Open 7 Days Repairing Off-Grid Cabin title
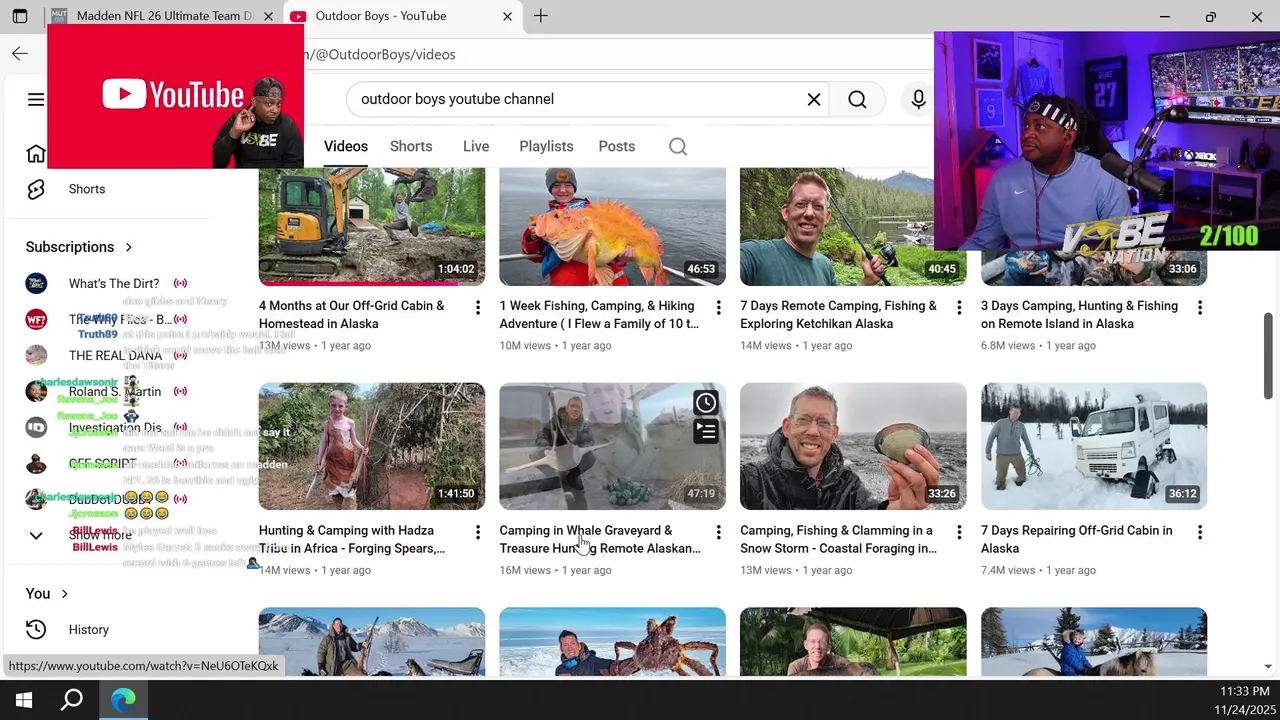 click(1076, 540)
